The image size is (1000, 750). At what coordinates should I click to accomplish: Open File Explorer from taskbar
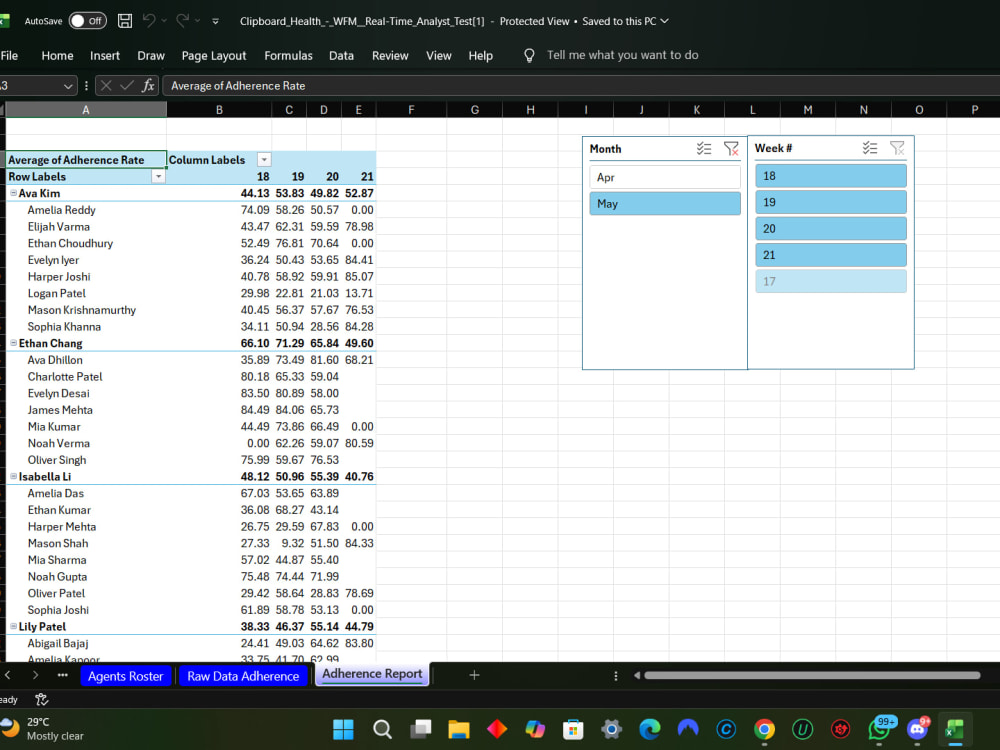(459, 729)
